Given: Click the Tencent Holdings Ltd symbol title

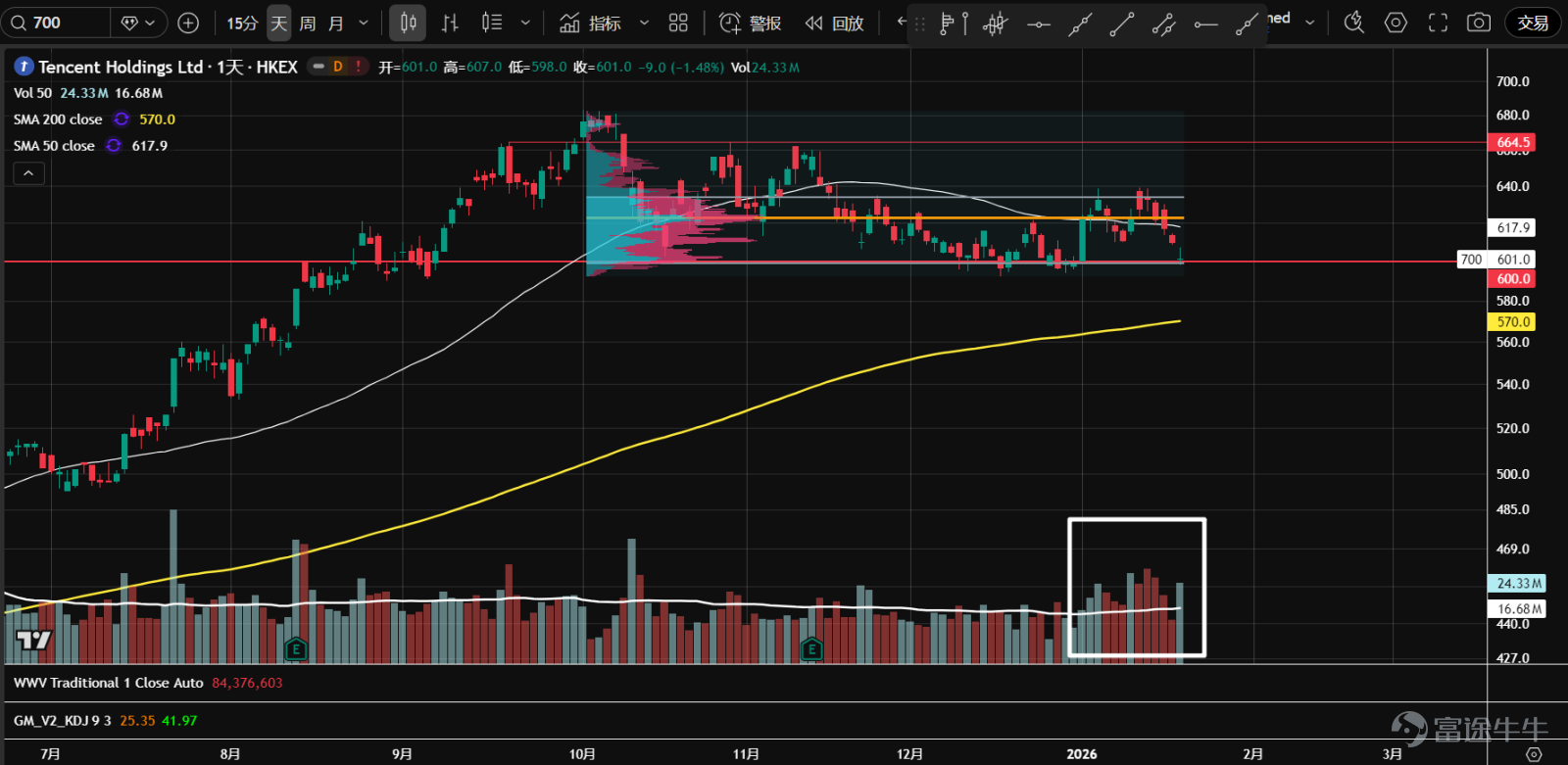Looking at the screenshot, I should point(121,67).
